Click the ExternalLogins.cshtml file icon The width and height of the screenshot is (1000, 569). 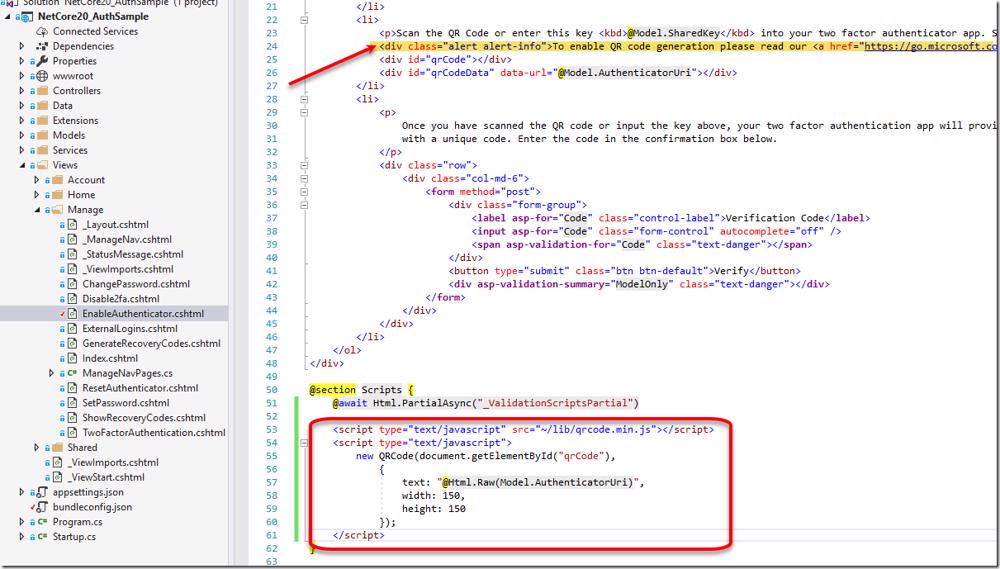(72, 329)
